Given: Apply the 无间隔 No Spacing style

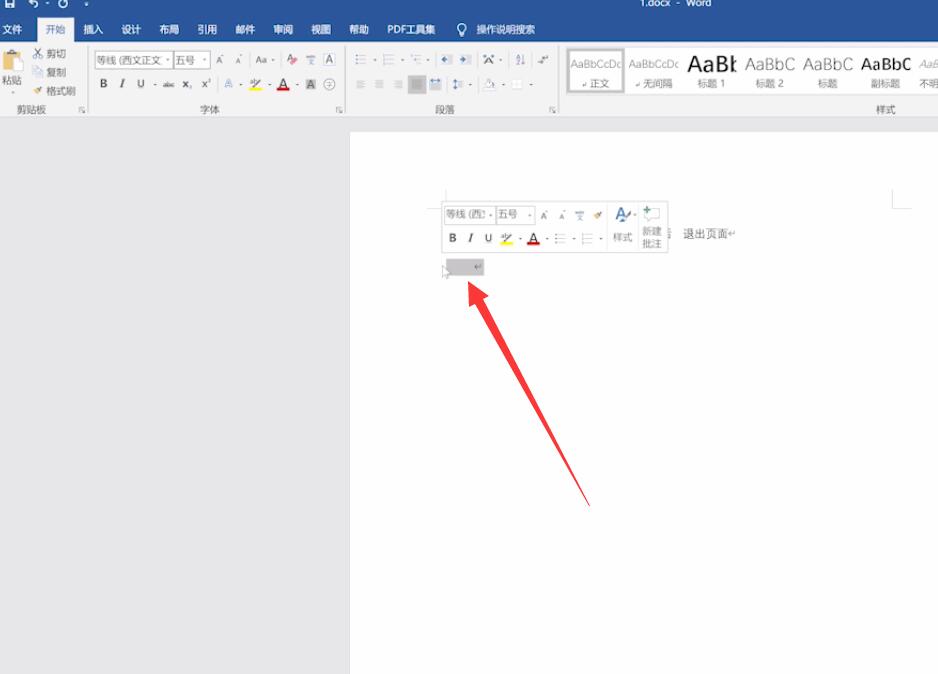Looking at the screenshot, I should click(x=653, y=71).
